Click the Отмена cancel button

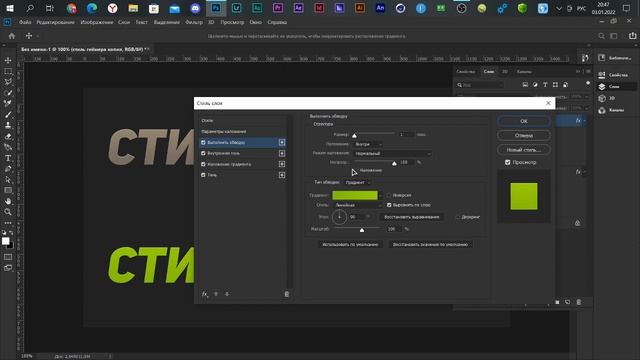pyautogui.click(x=524, y=135)
